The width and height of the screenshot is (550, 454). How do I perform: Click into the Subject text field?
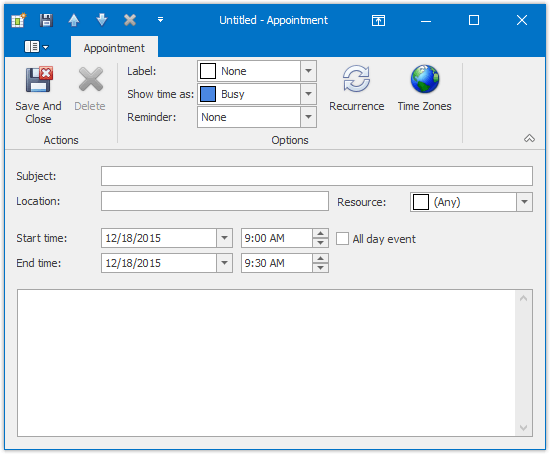tap(317, 176)
